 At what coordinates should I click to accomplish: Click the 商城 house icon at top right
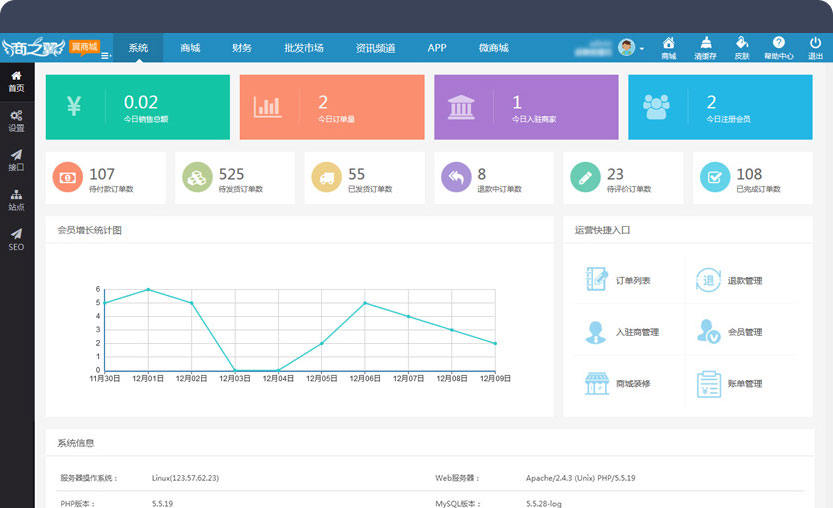pyautogui.click(x=668, y=48)
